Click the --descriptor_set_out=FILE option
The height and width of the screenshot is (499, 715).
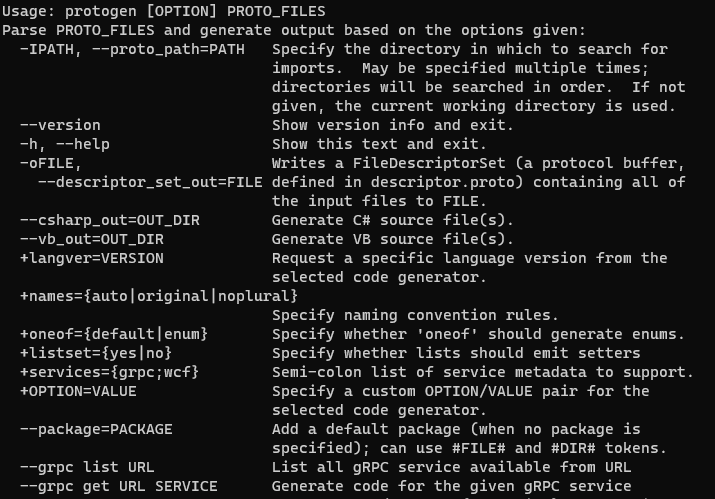150,182
